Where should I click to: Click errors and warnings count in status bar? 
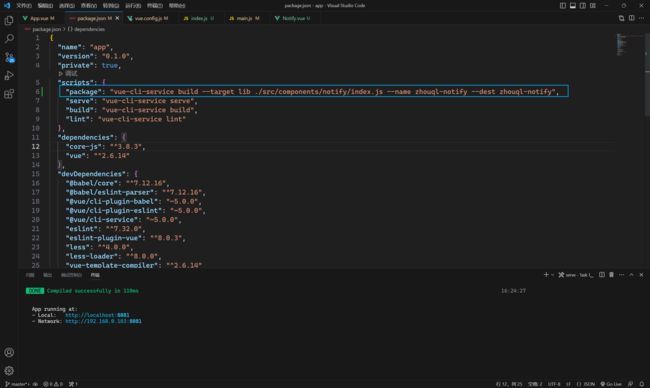53,384
